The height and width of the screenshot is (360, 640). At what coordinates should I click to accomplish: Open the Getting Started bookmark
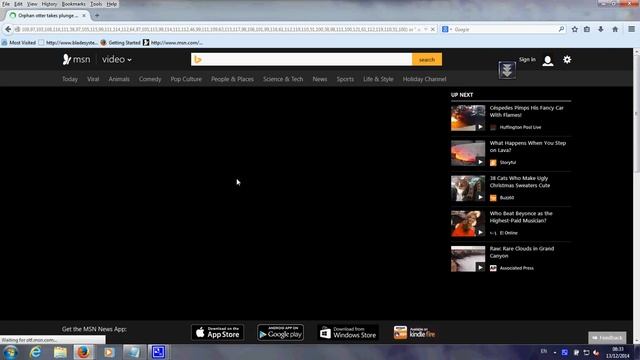click(120, 42)
